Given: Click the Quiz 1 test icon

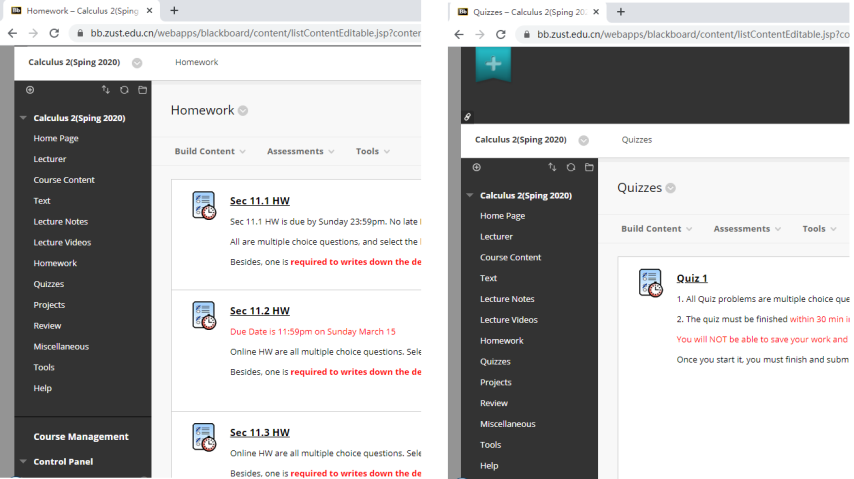Looking at the screenshot, I should coord(650,283).
